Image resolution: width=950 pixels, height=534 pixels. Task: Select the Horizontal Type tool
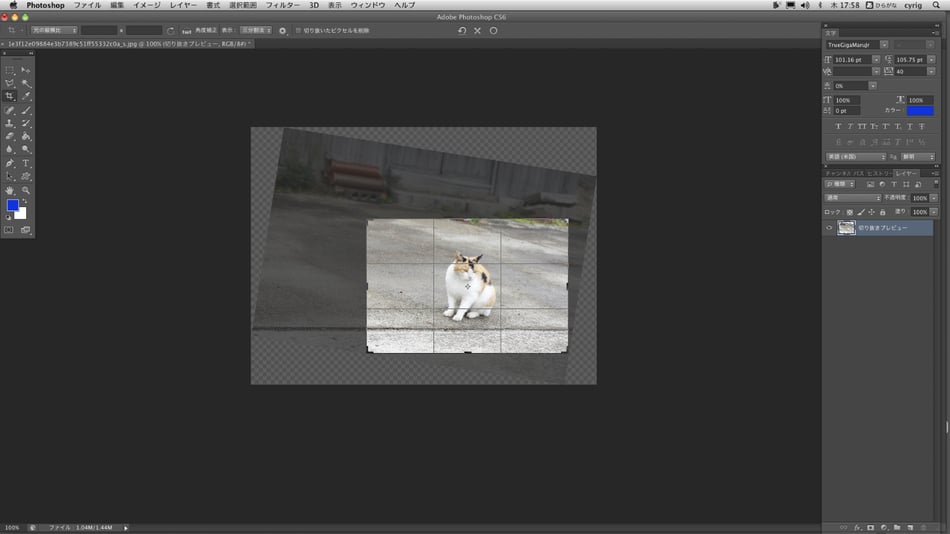pyautogui.click(x=26, y=163)
